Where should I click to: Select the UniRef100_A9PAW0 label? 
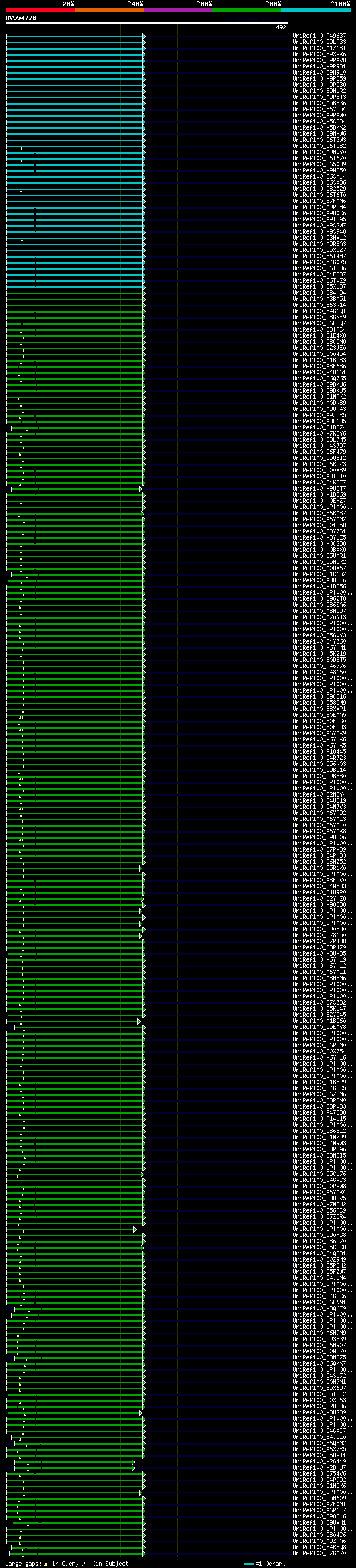[319, 115]
